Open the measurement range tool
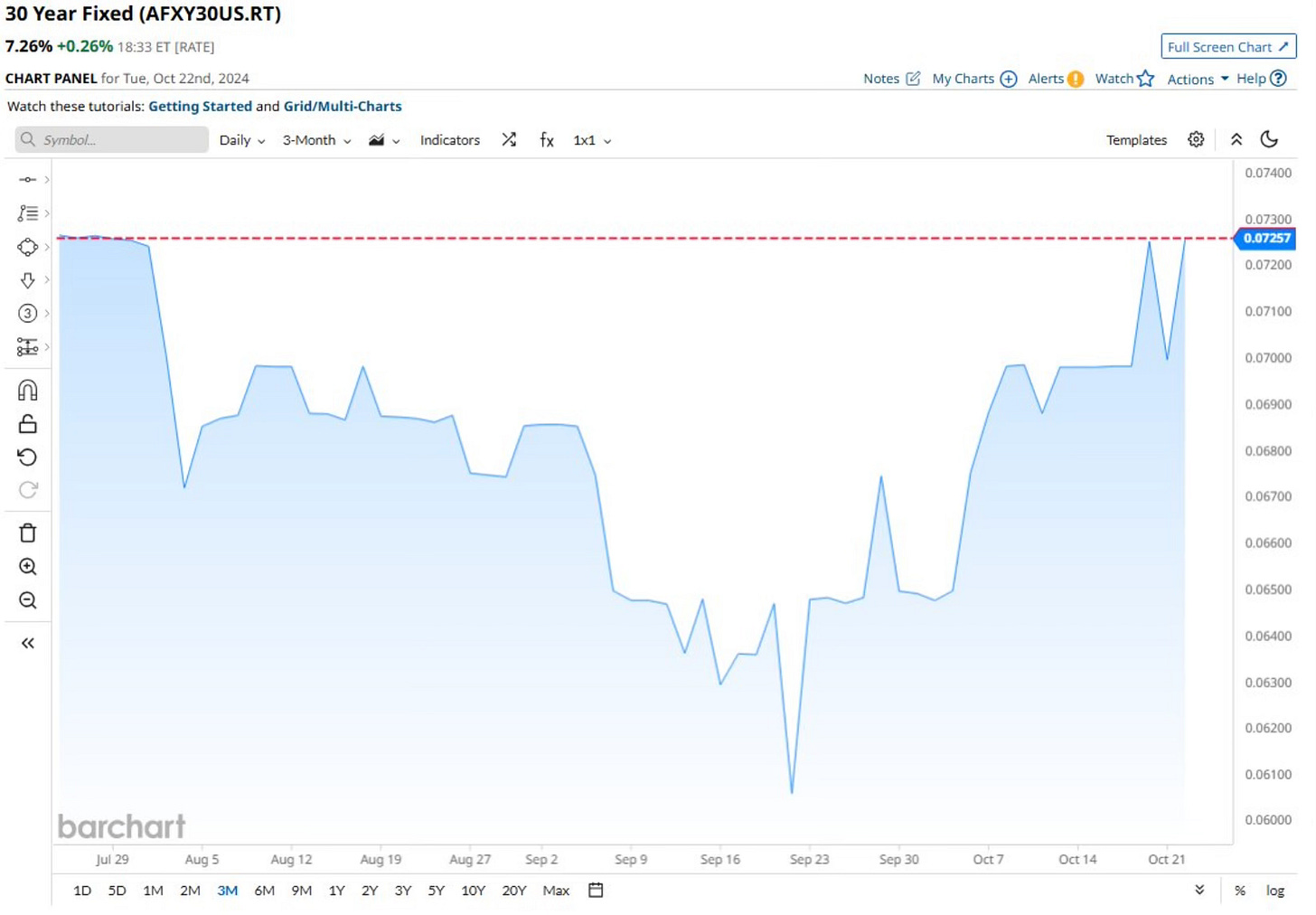This screenshot has width=1316, height=915. tap(28, 347)
